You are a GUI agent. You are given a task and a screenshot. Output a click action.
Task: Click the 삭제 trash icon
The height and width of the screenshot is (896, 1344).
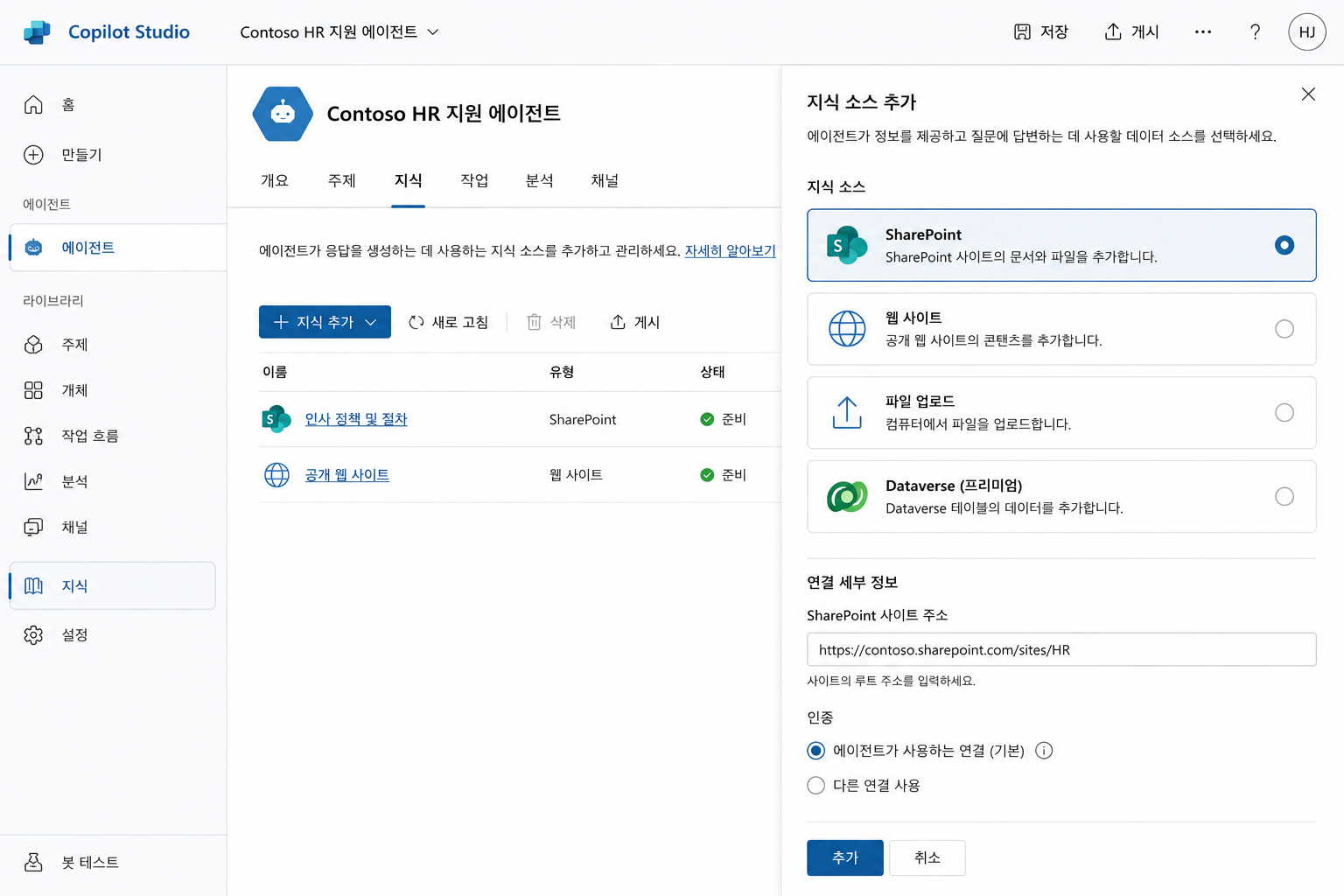point(534,322)
